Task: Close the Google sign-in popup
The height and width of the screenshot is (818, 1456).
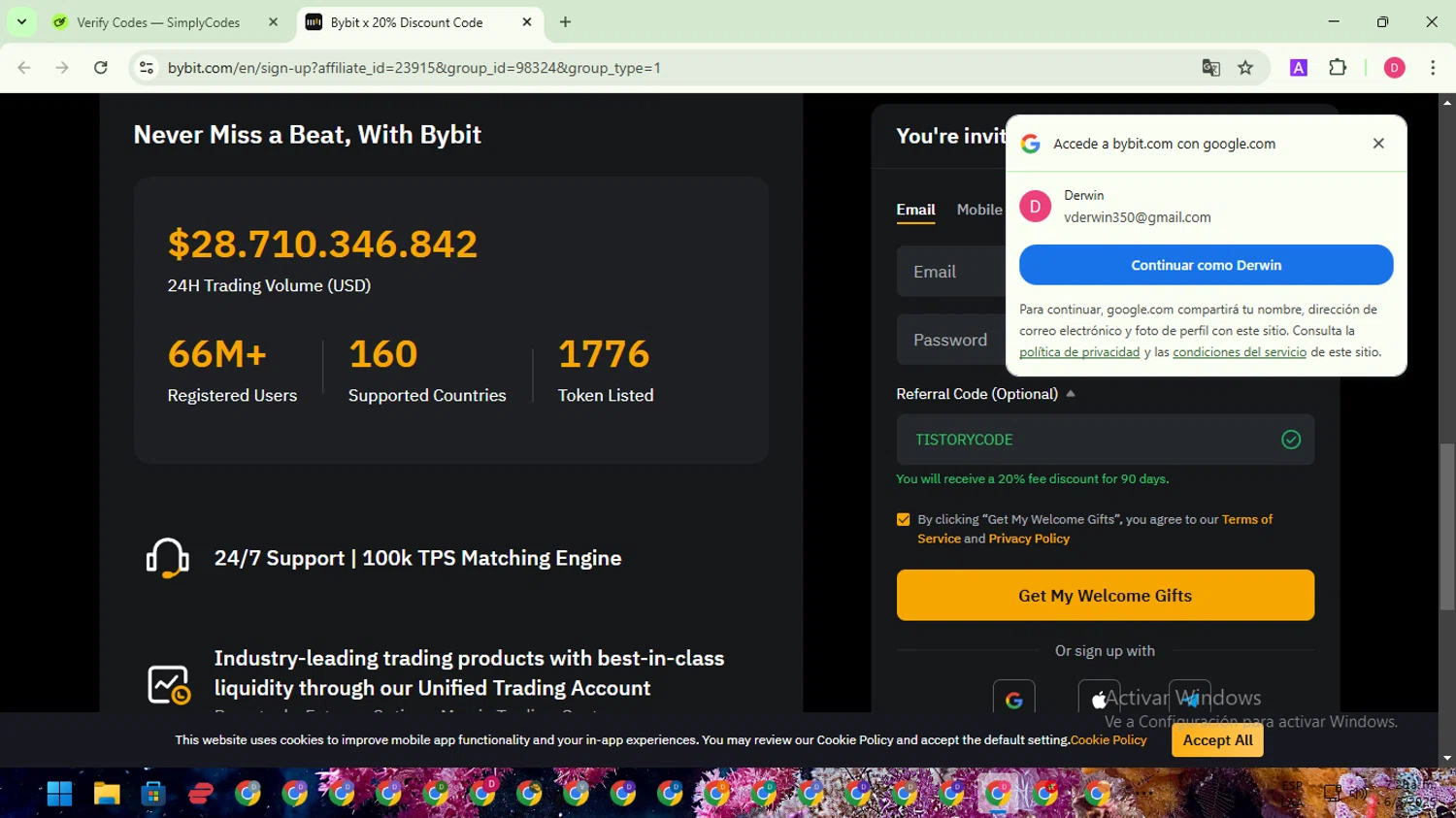Action: [x=1378, y=144]
